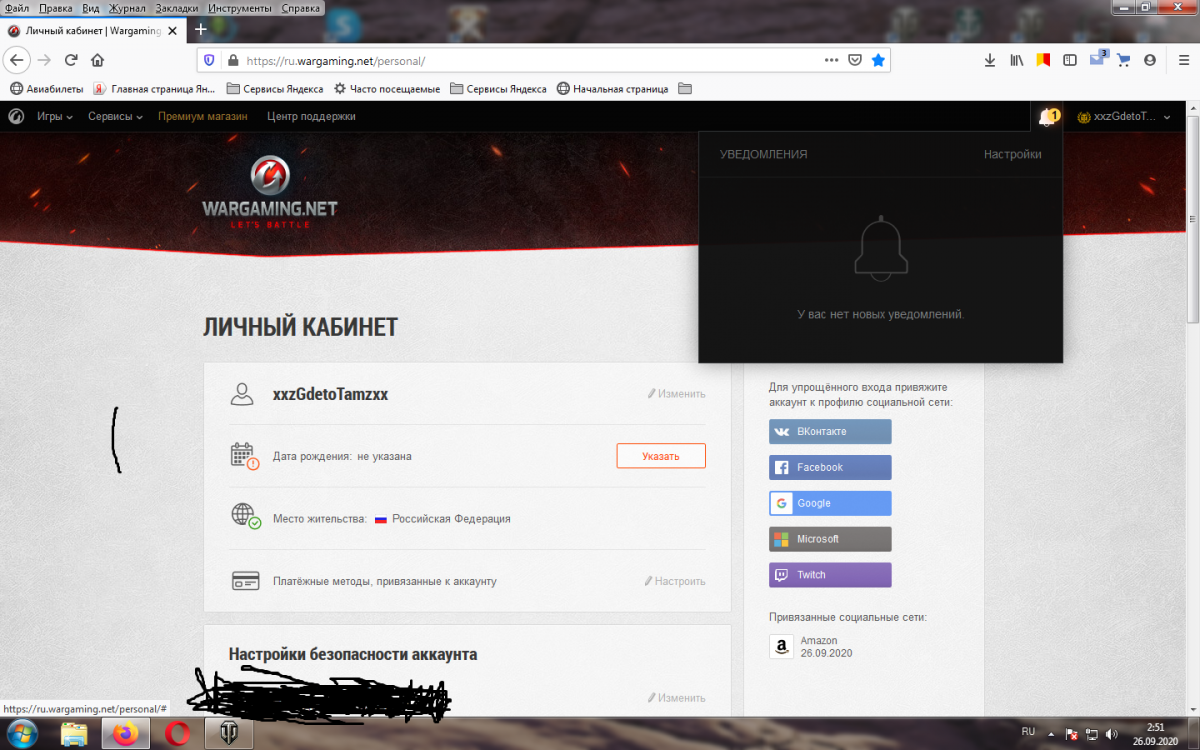Click the blue bookmark star
This screenshot has height=750, width=1200.
tap(878, 60)
